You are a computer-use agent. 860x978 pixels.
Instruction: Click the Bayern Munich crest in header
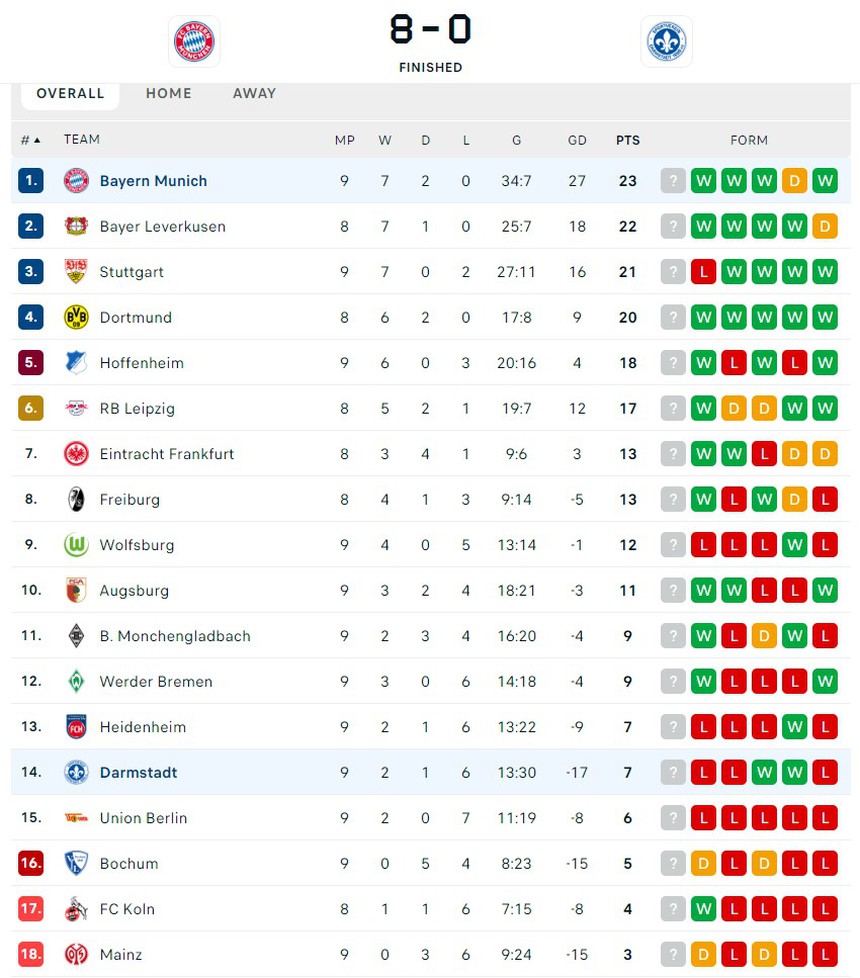point(194,42)
